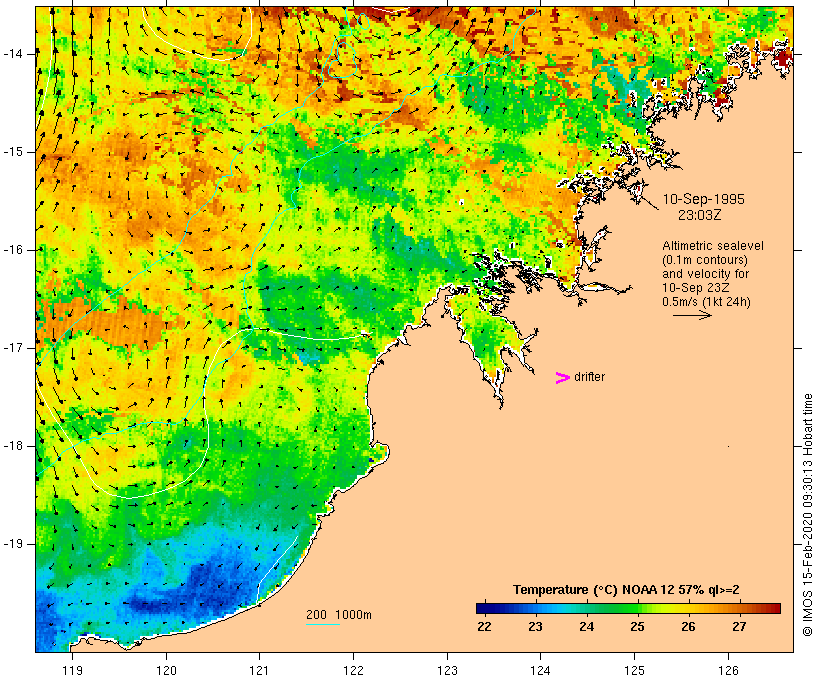
Task: Click the colorbar tick label '27'
Action: (739, 626)
